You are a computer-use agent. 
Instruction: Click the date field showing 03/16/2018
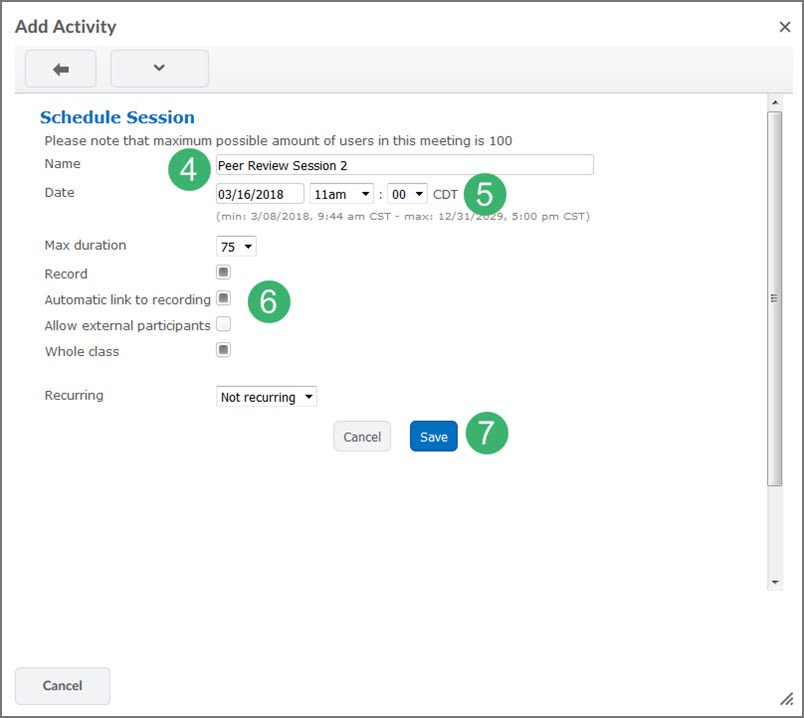[x=260, y=194]
